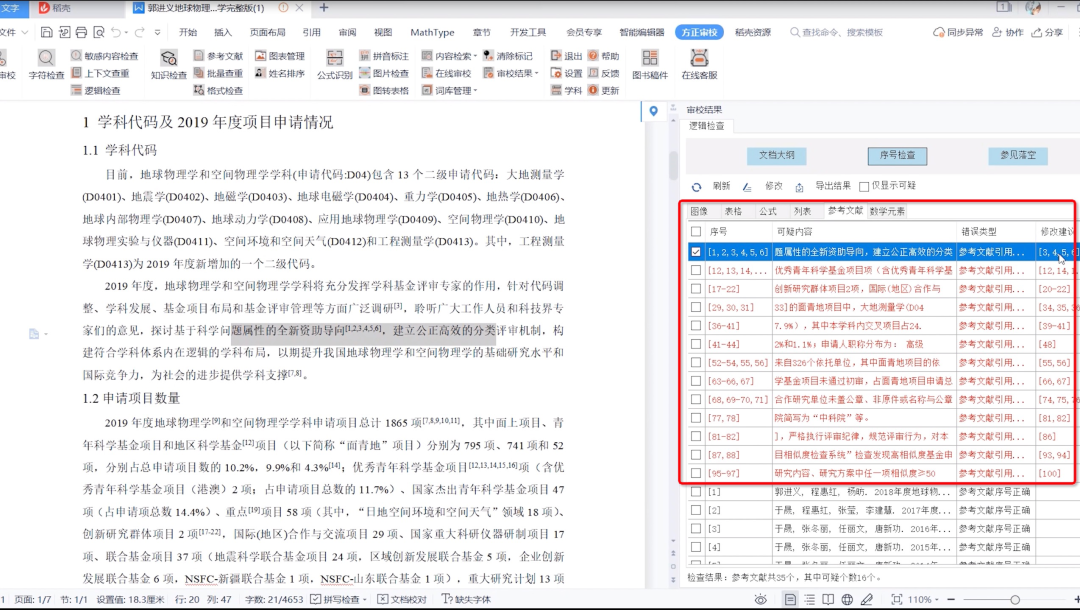This screenshot has height=610, width=1080.
Task: Click 查找命令 search box
Action: 837,32
